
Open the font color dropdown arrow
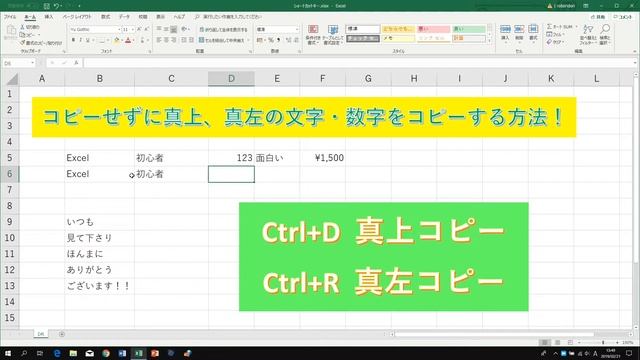[x=134, y=40]
